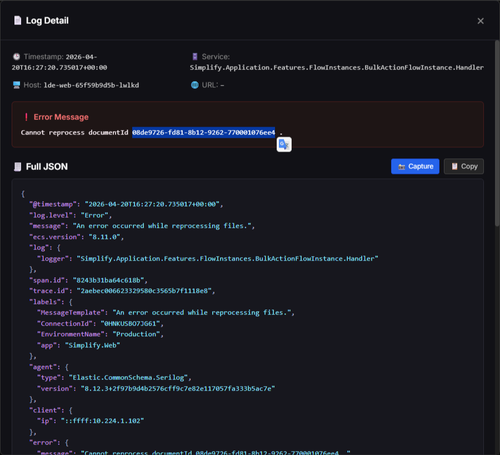Click the ConnectionId value in JSON
Screen dimensions: 500x455
coord(132,323)
